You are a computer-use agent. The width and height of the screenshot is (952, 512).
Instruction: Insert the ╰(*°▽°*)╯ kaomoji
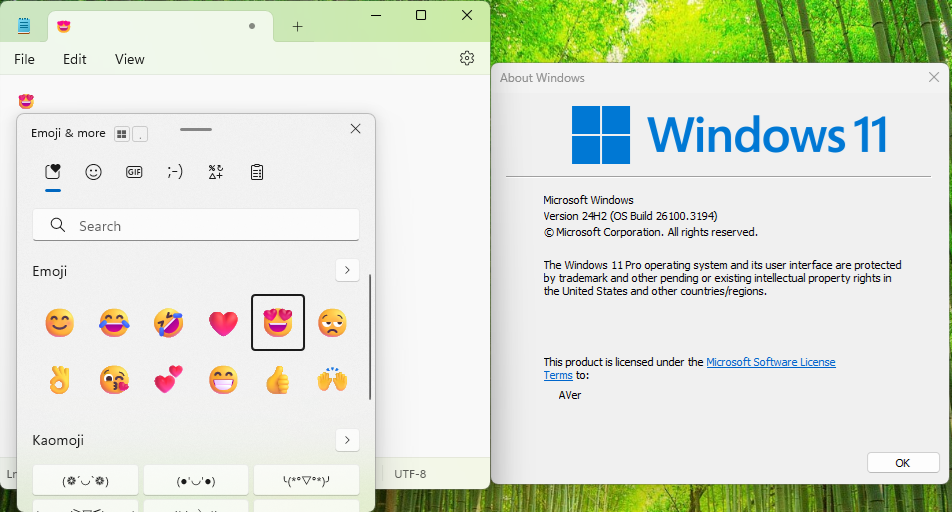(306, 480)
